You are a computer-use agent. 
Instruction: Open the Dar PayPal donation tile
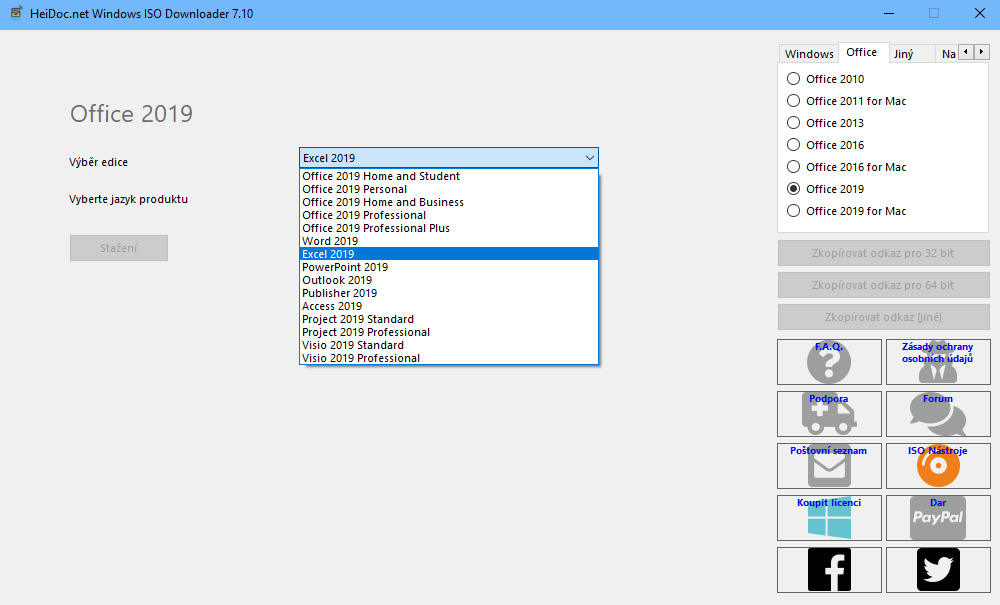coord(938,518)
